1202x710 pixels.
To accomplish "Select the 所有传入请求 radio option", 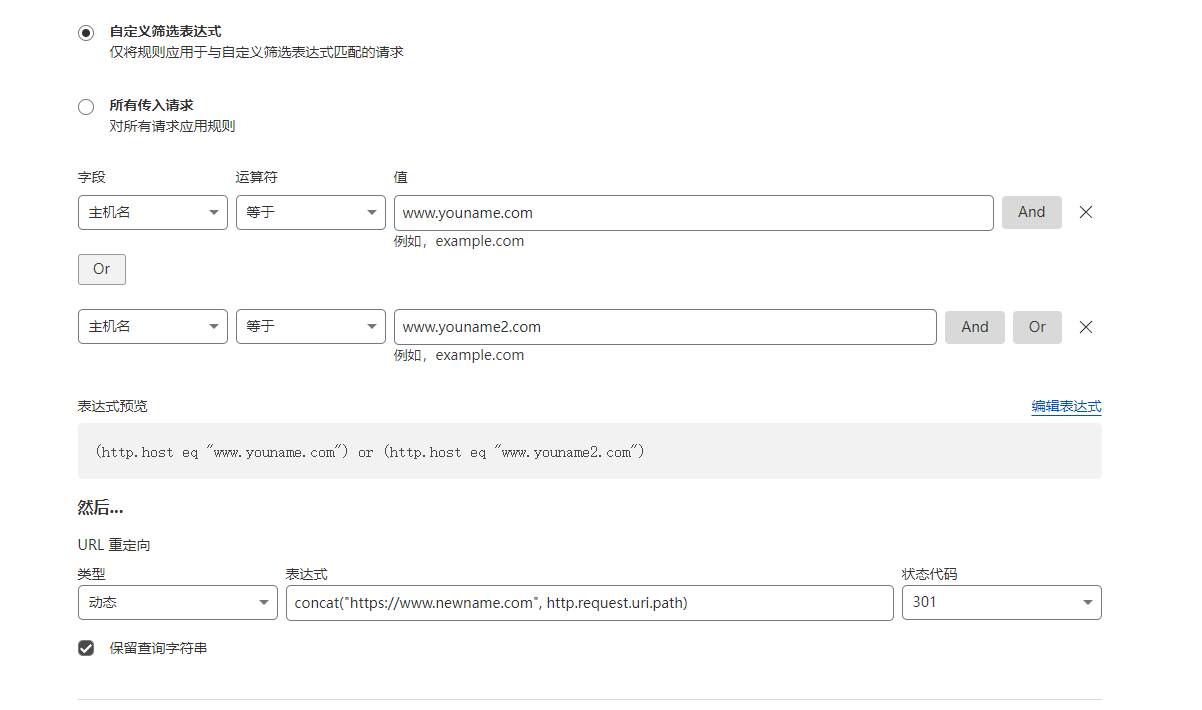I will click(x=86, y=106).
